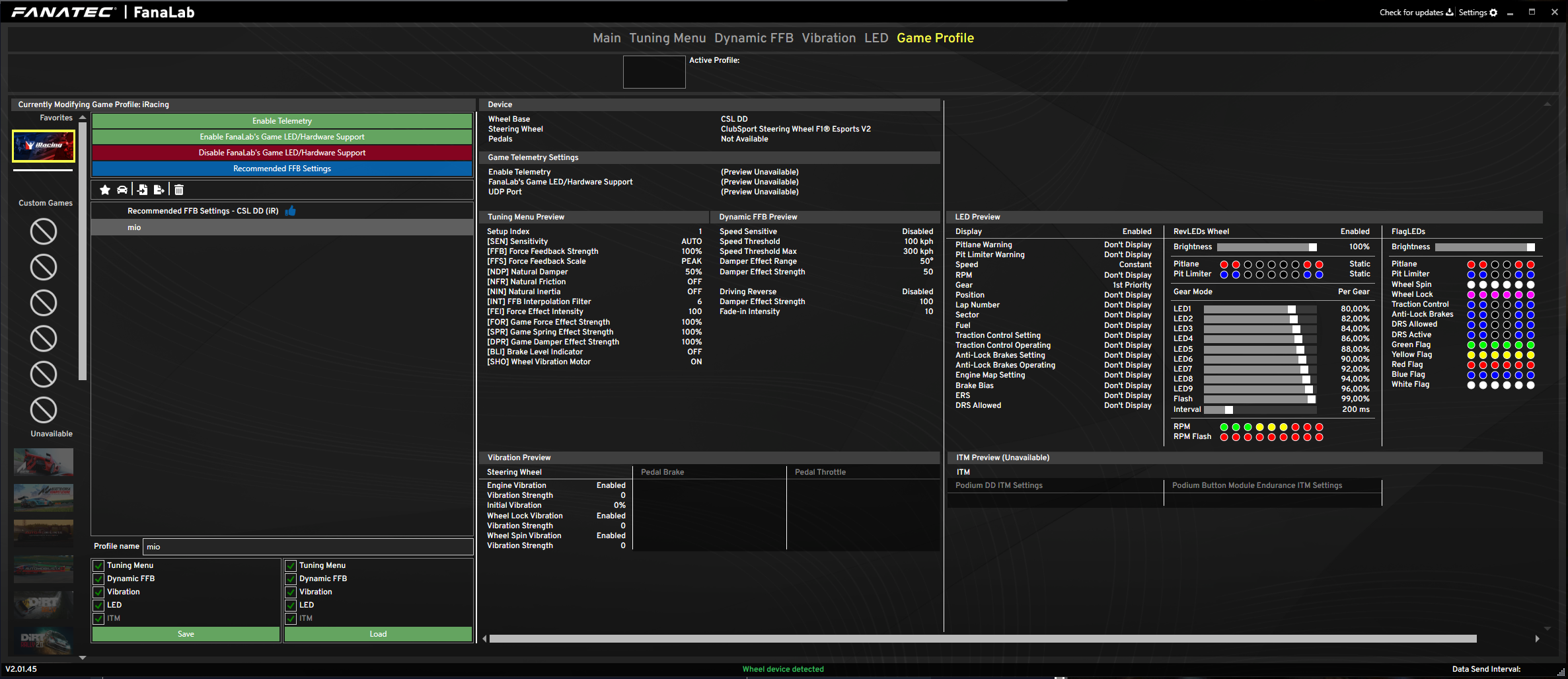Click the Pedal Throttle vibration panel header
Viewport: 1568px width, 679px height.
(820, 472)
